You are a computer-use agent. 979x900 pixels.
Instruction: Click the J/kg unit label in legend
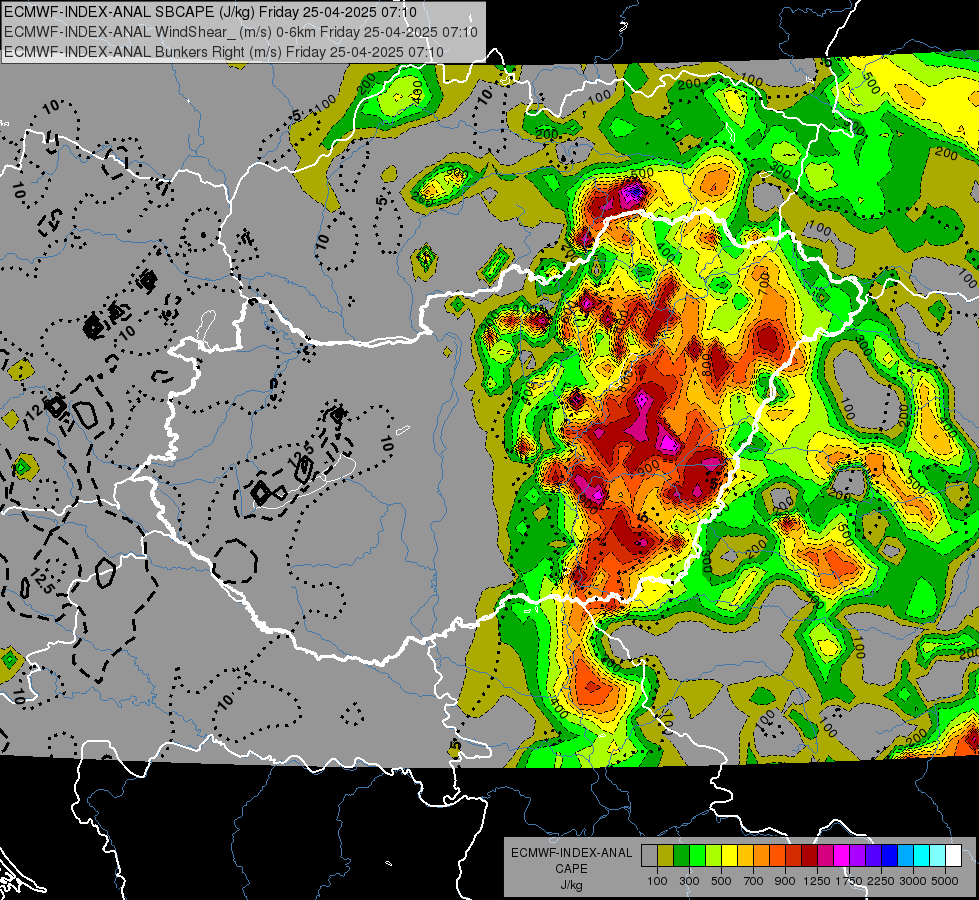[x=571, y=886]
